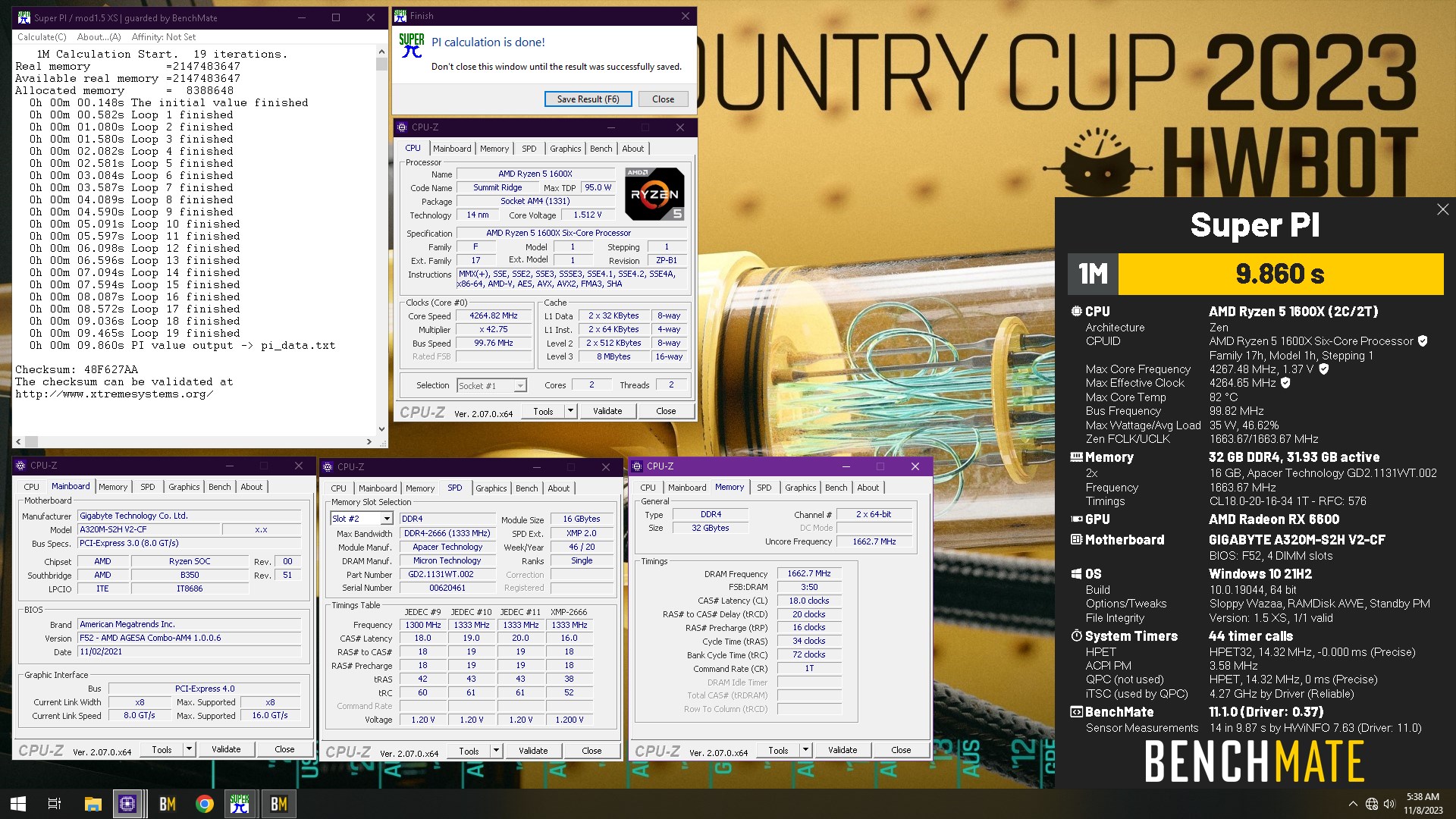The height and width of the screenshot is (819, 1456).
Task: Click Validate in Mainboard CPU-Z window
Action: pos(226,749)
